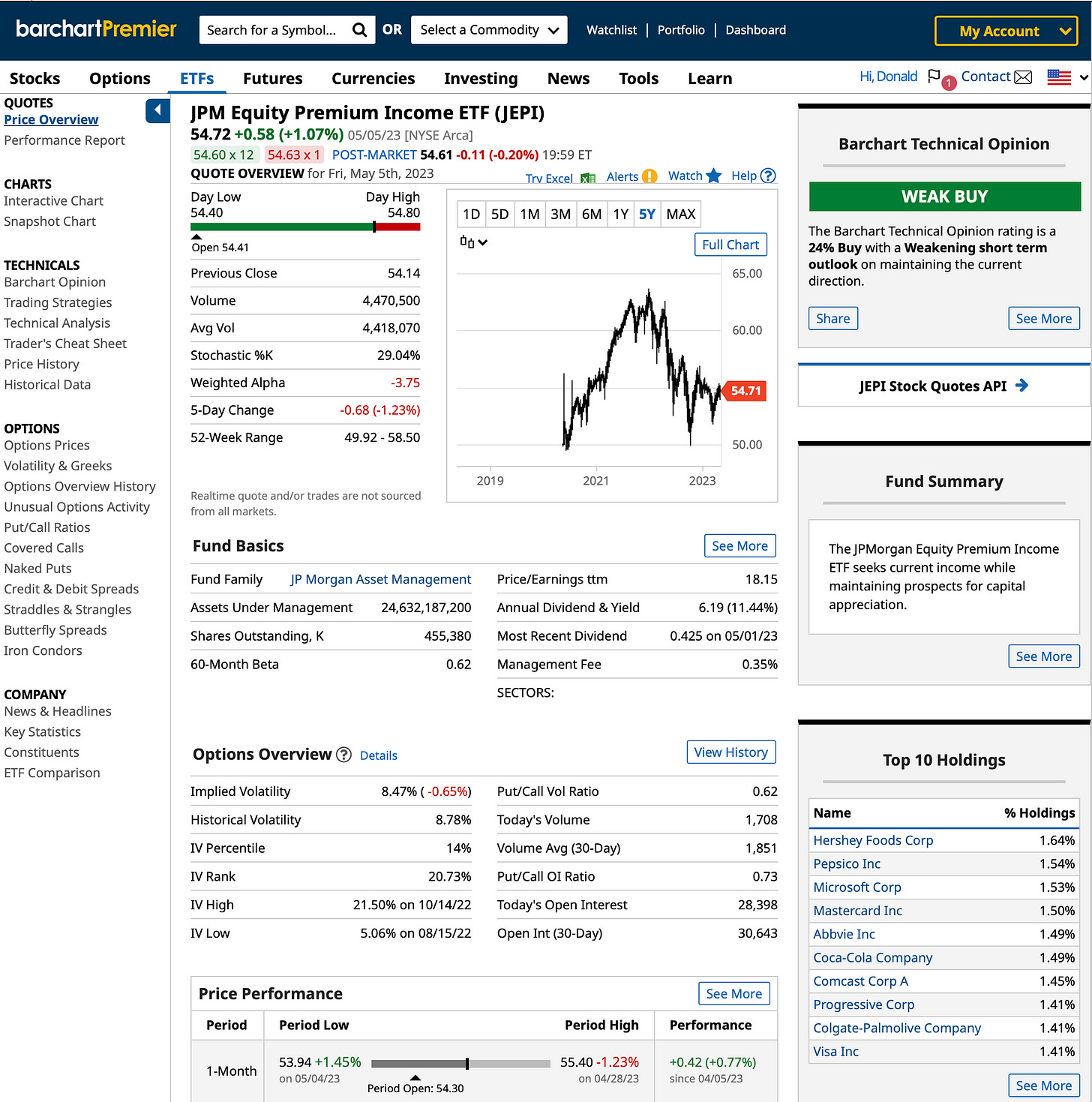
Task: Open JP Morgan Asset Management link
Action: [379, 579]
